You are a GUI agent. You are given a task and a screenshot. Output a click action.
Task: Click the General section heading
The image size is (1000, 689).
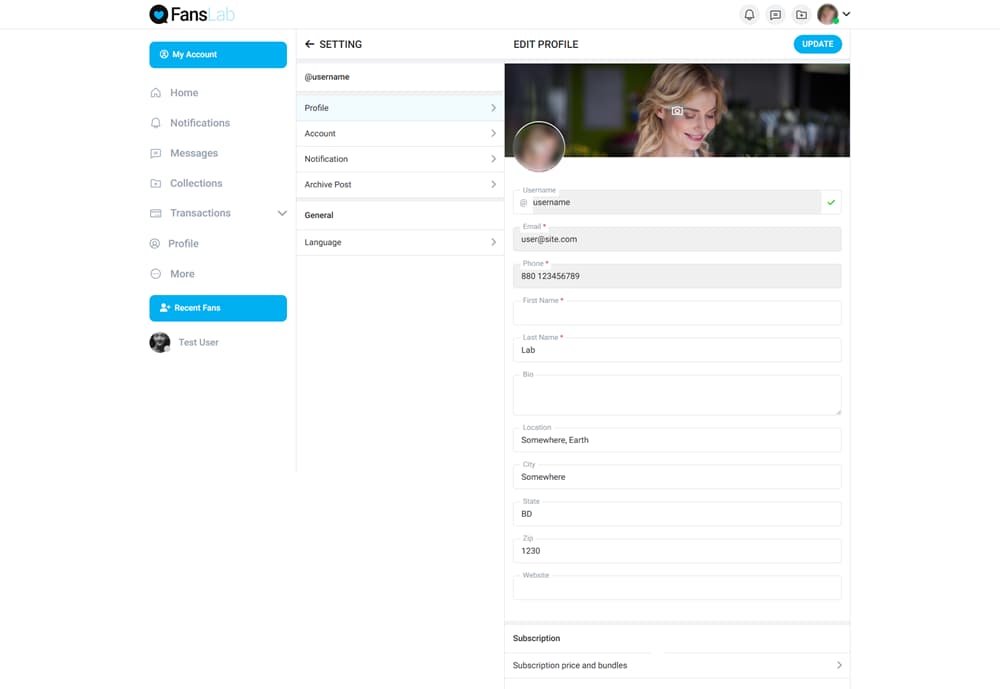pos(319,216)
